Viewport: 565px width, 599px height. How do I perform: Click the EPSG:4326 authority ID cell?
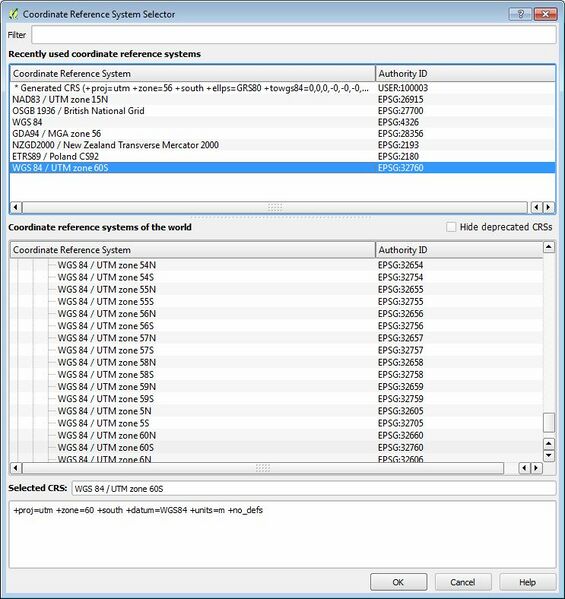[398, 122]
